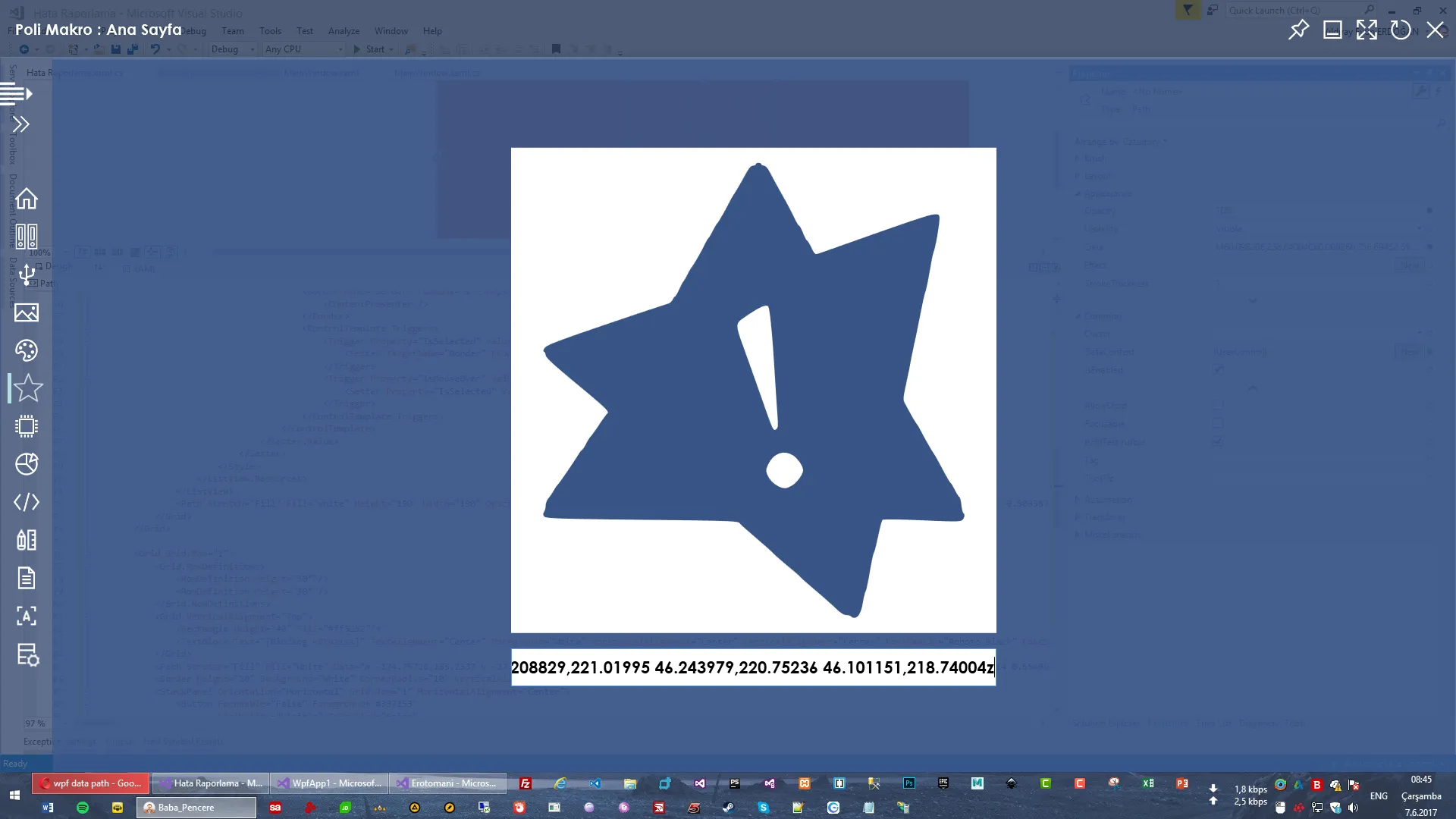Pin the Poli Makro window
The image size is (1456, 819).
[x=1299, y=30]
